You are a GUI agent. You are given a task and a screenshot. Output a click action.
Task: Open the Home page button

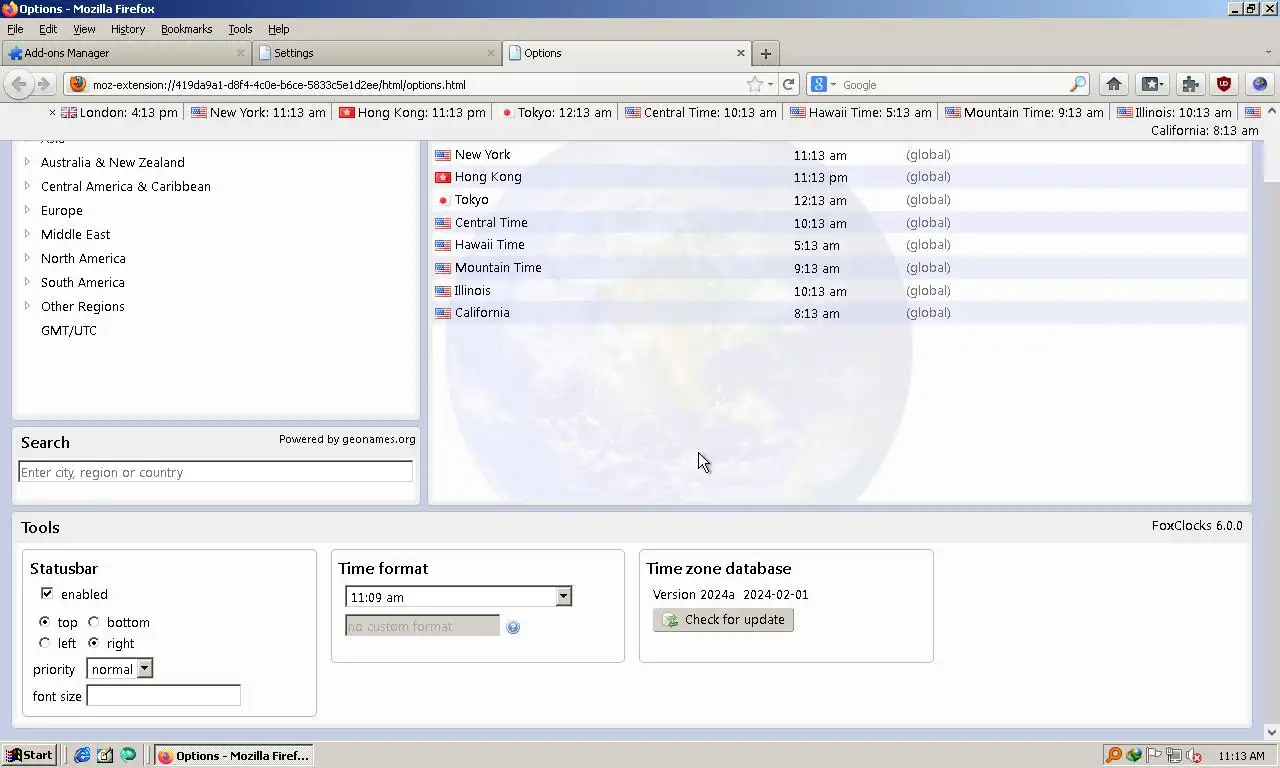click(x=1113, y=85)
